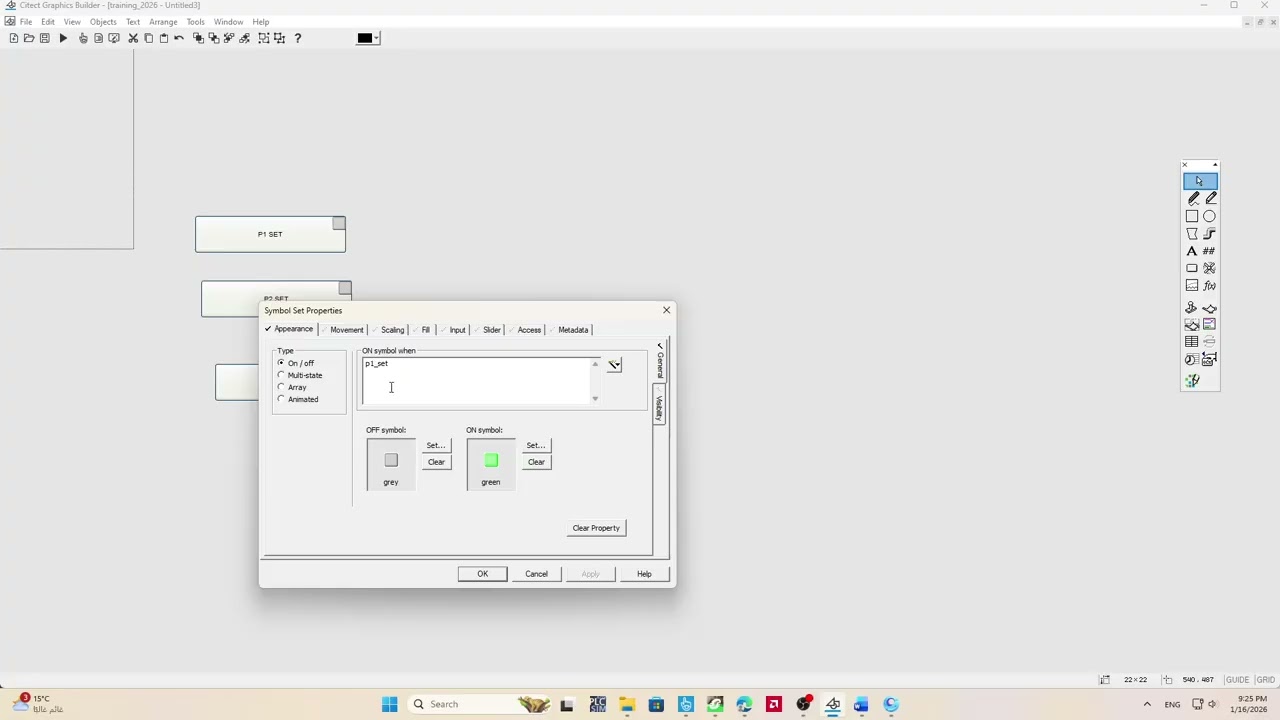Viewport: 1280px width, 720px height.
Task: Click Set... for the OFF symbol
Action: point(436,445)
